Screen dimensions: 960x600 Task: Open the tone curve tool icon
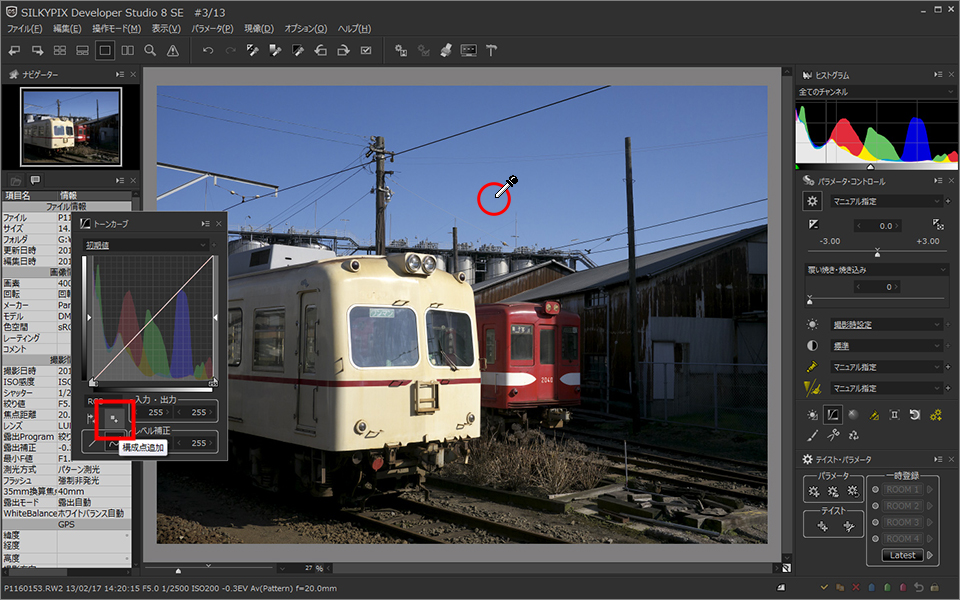832,415
